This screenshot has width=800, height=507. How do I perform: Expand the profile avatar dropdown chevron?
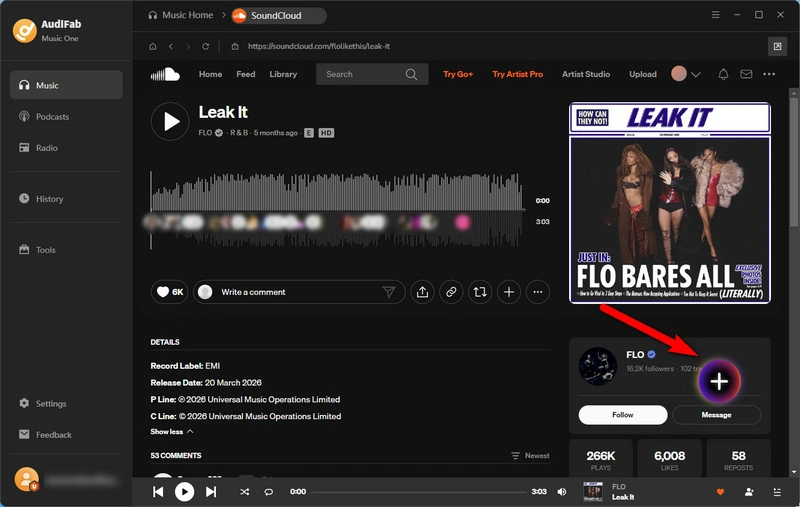[x=695, y=74]
